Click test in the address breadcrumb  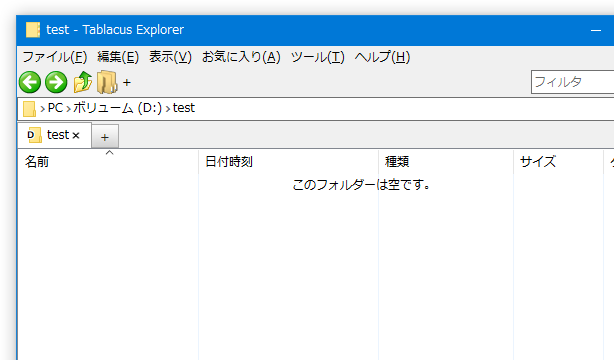[184, 108]
